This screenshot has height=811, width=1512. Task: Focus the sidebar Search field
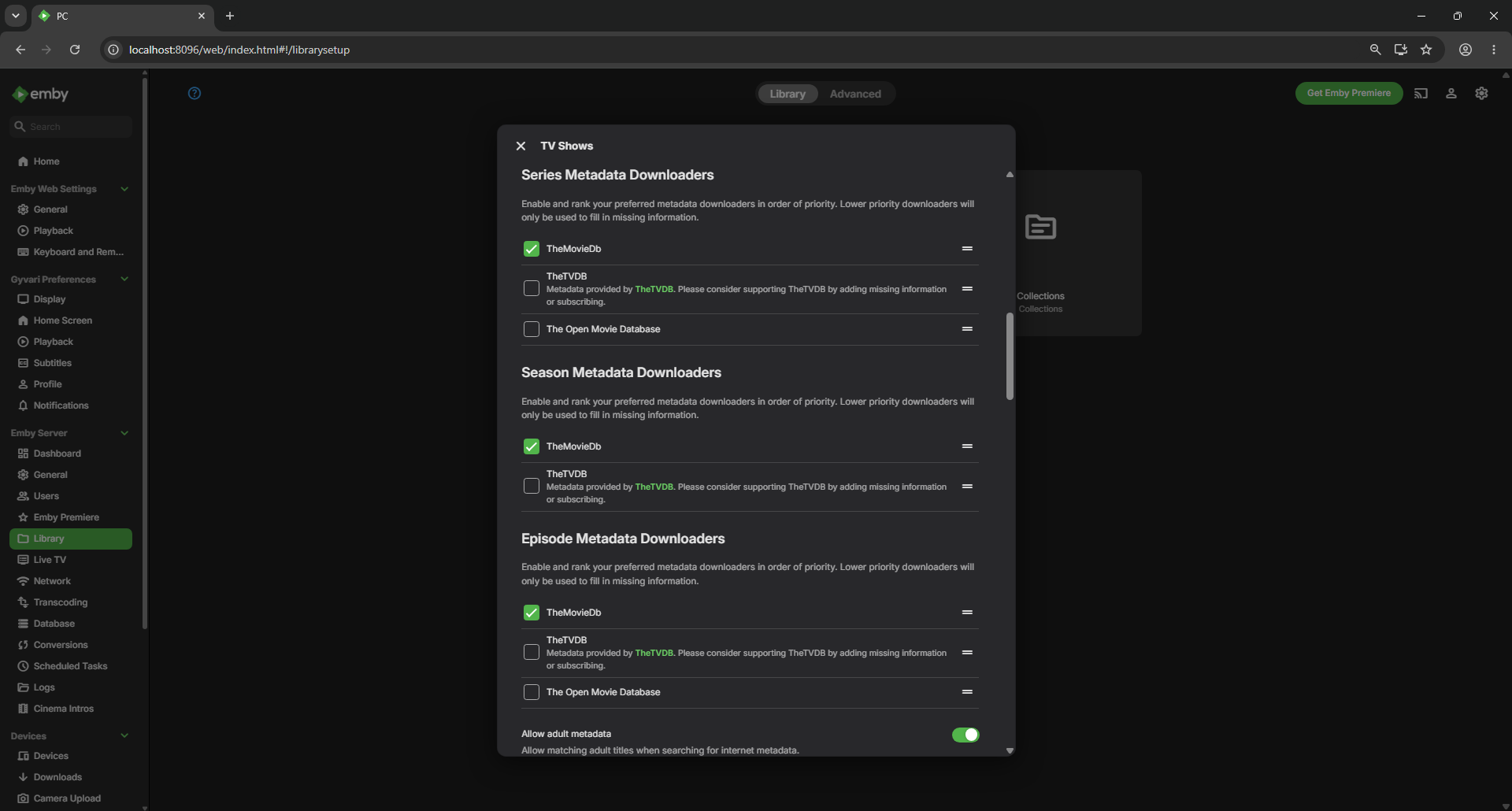(71, 127)
